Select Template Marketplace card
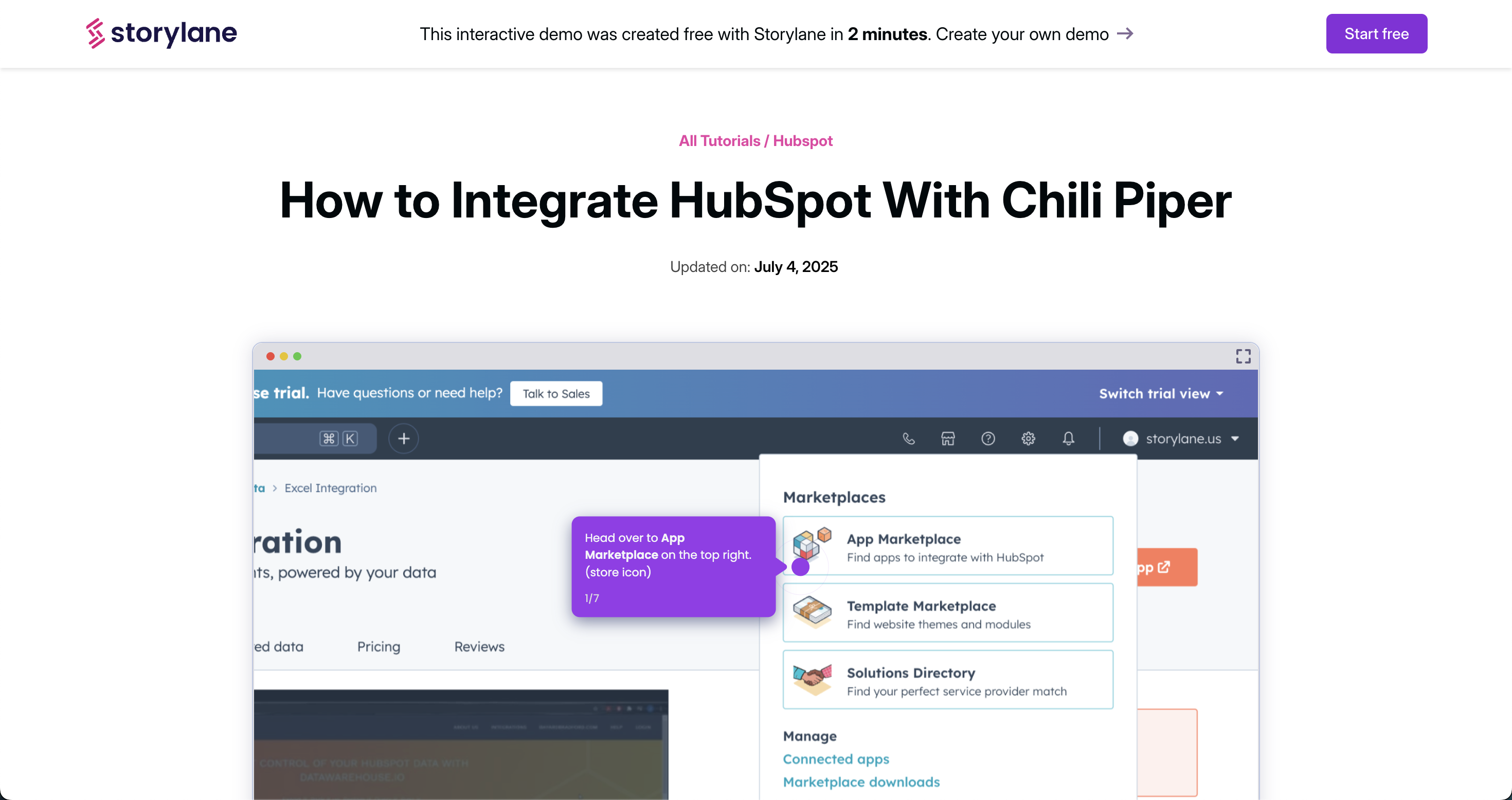Image resolution: width=1512 pixels, height=800 pixels. click(x=947, y=613)
